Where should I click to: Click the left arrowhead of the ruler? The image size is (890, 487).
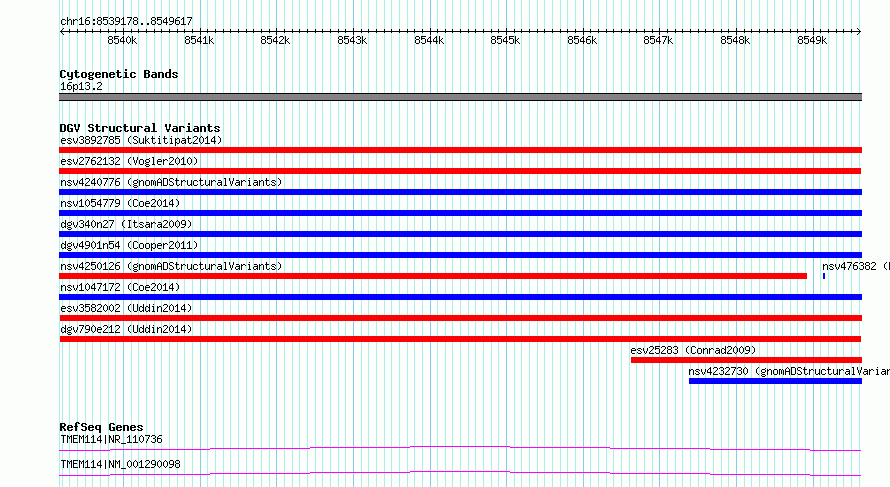(x=62, y=31)
